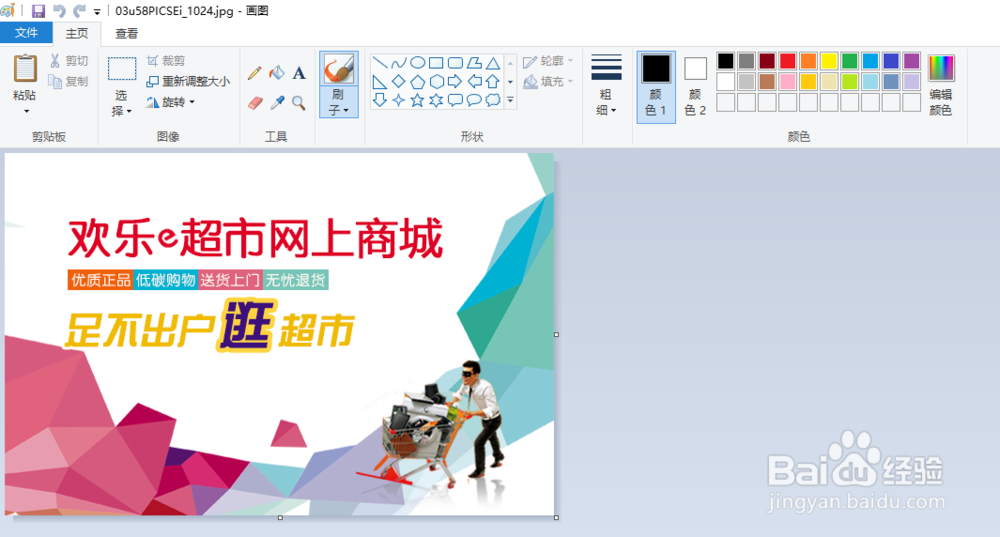
Task: Activate 颜色 1 foreground color
Action: [656, 87]
